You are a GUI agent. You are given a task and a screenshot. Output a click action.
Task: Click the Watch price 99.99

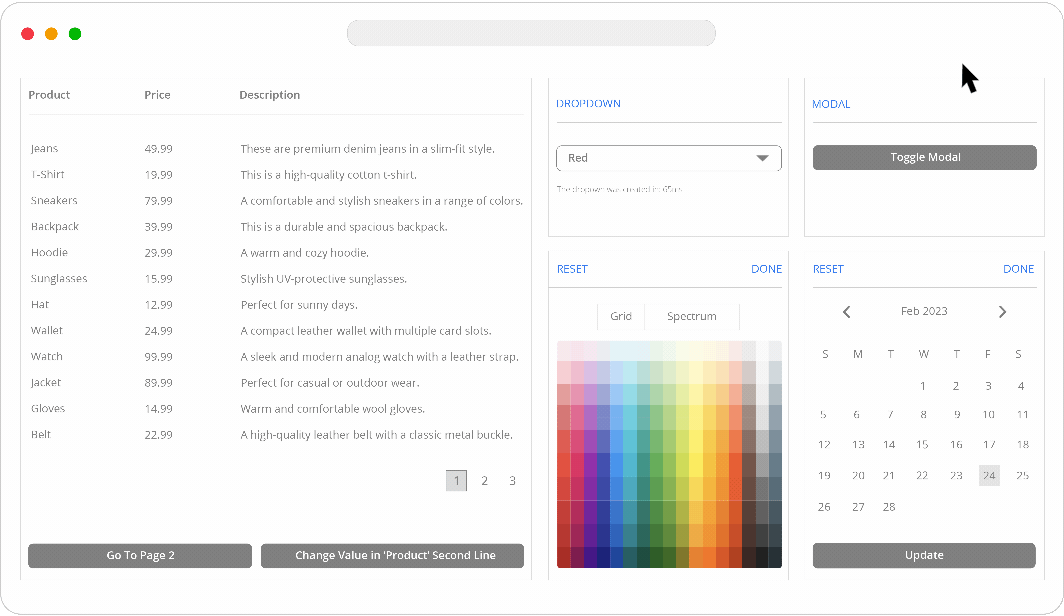click(x=159, y=357)
